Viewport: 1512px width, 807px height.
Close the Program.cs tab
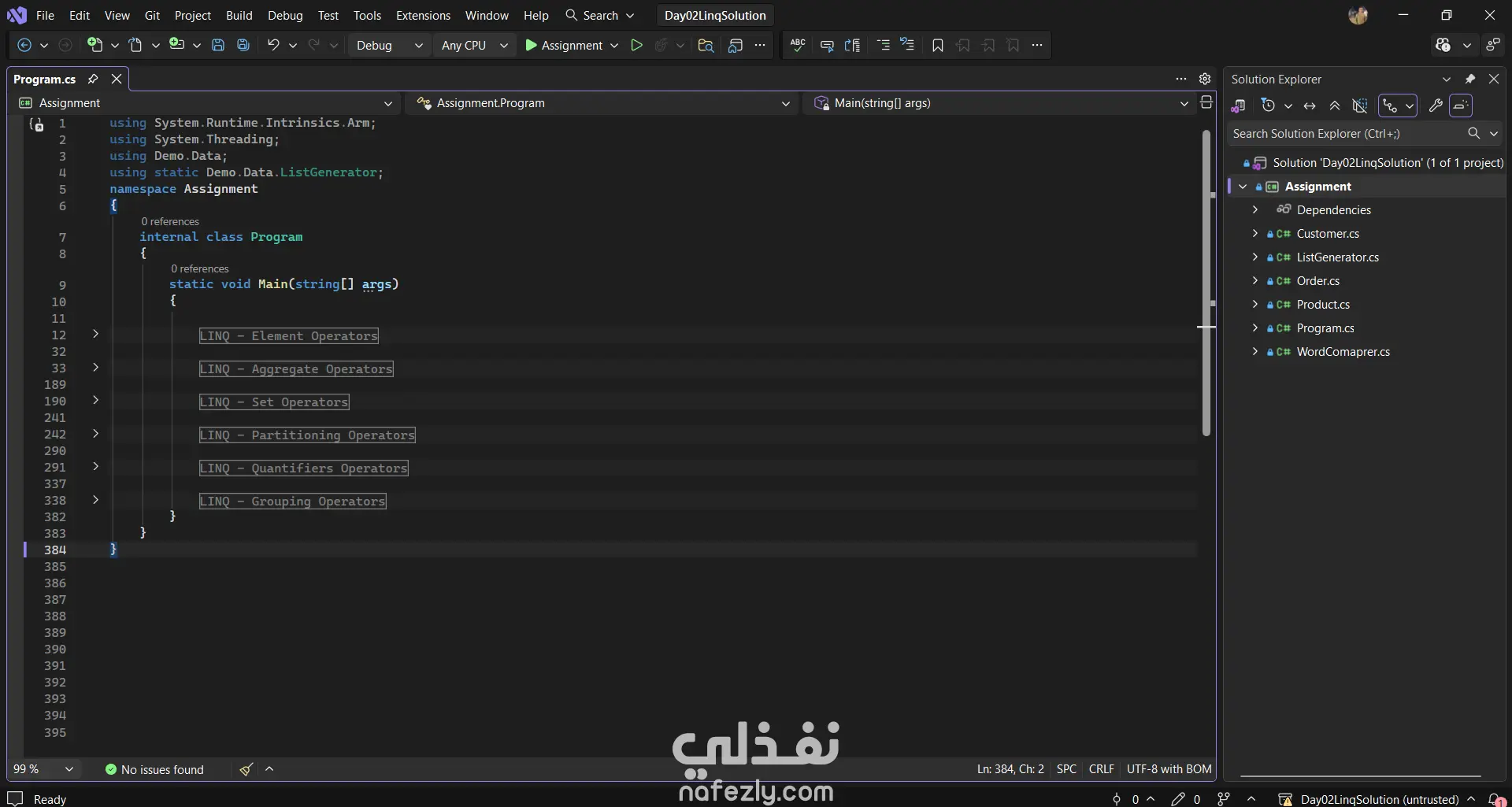pos(117,79)
